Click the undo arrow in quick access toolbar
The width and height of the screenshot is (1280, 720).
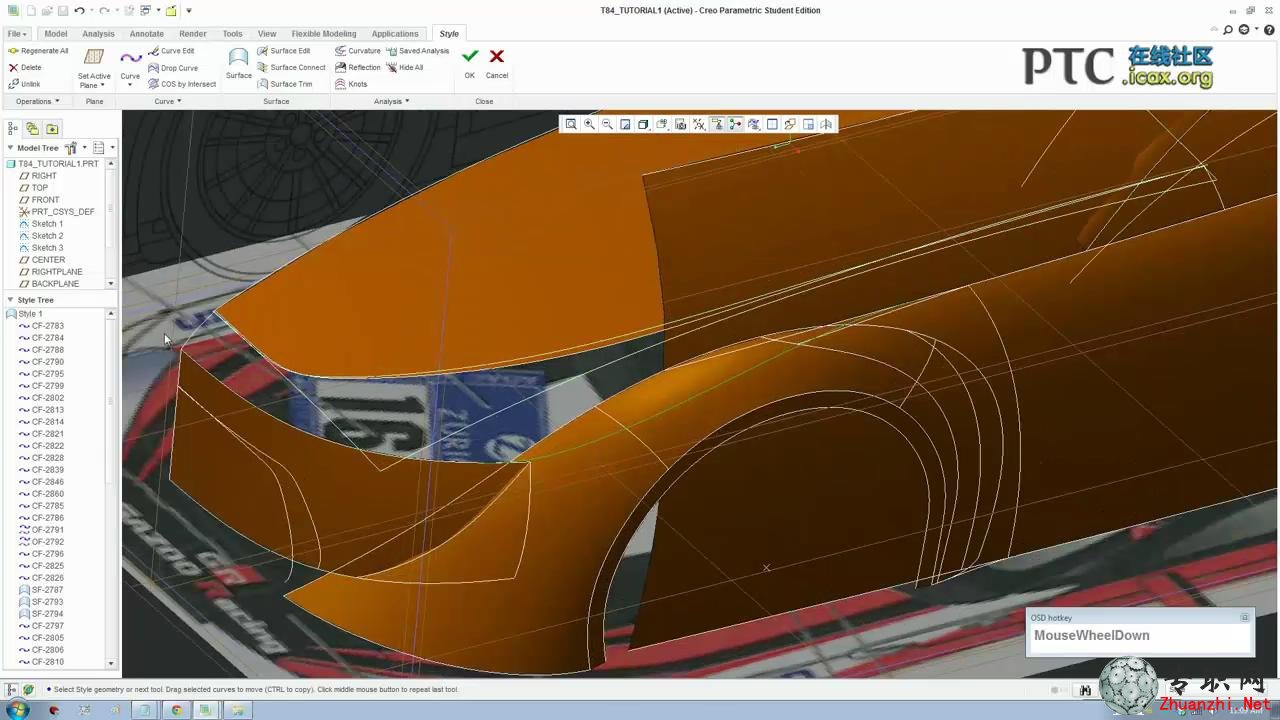(x=79, y=10)
